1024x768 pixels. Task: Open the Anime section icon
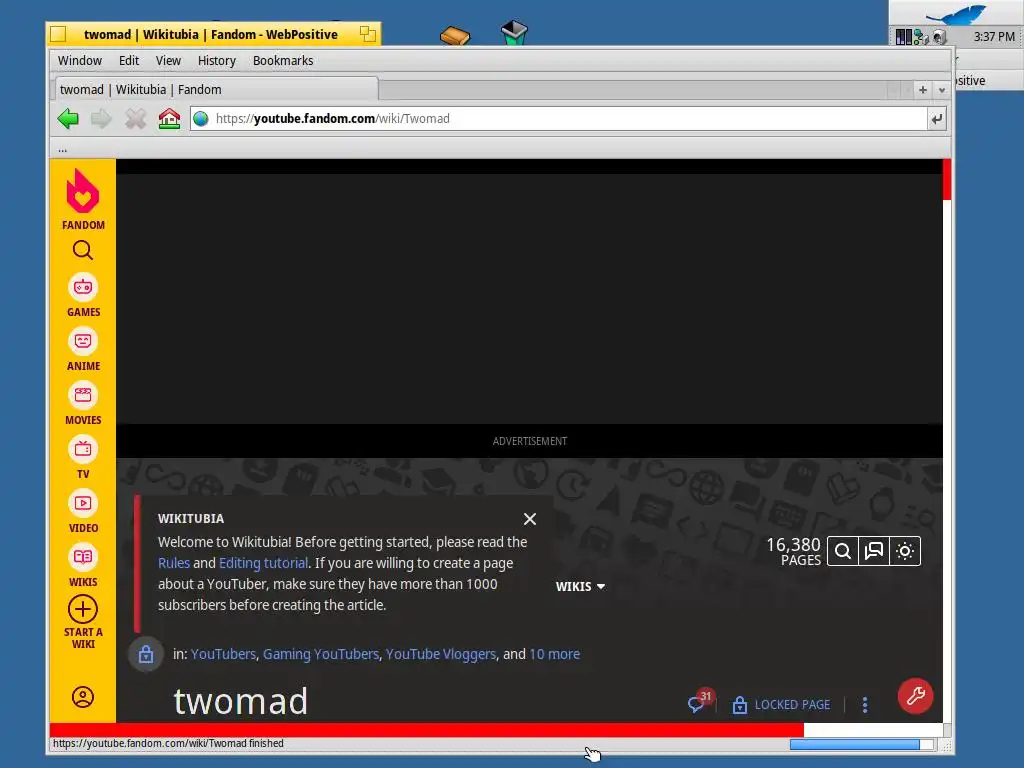(x=83, y=341)
